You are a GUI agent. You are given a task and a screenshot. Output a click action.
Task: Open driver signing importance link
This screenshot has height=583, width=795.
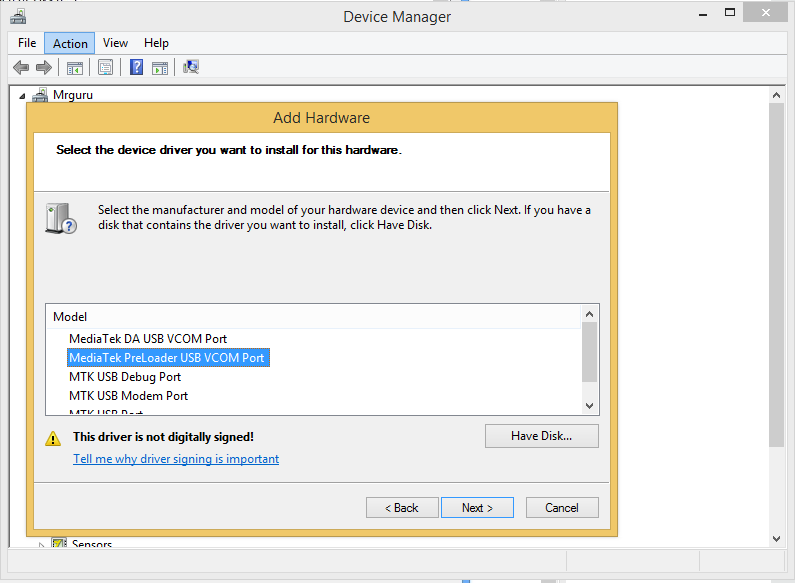coord(176,459)
